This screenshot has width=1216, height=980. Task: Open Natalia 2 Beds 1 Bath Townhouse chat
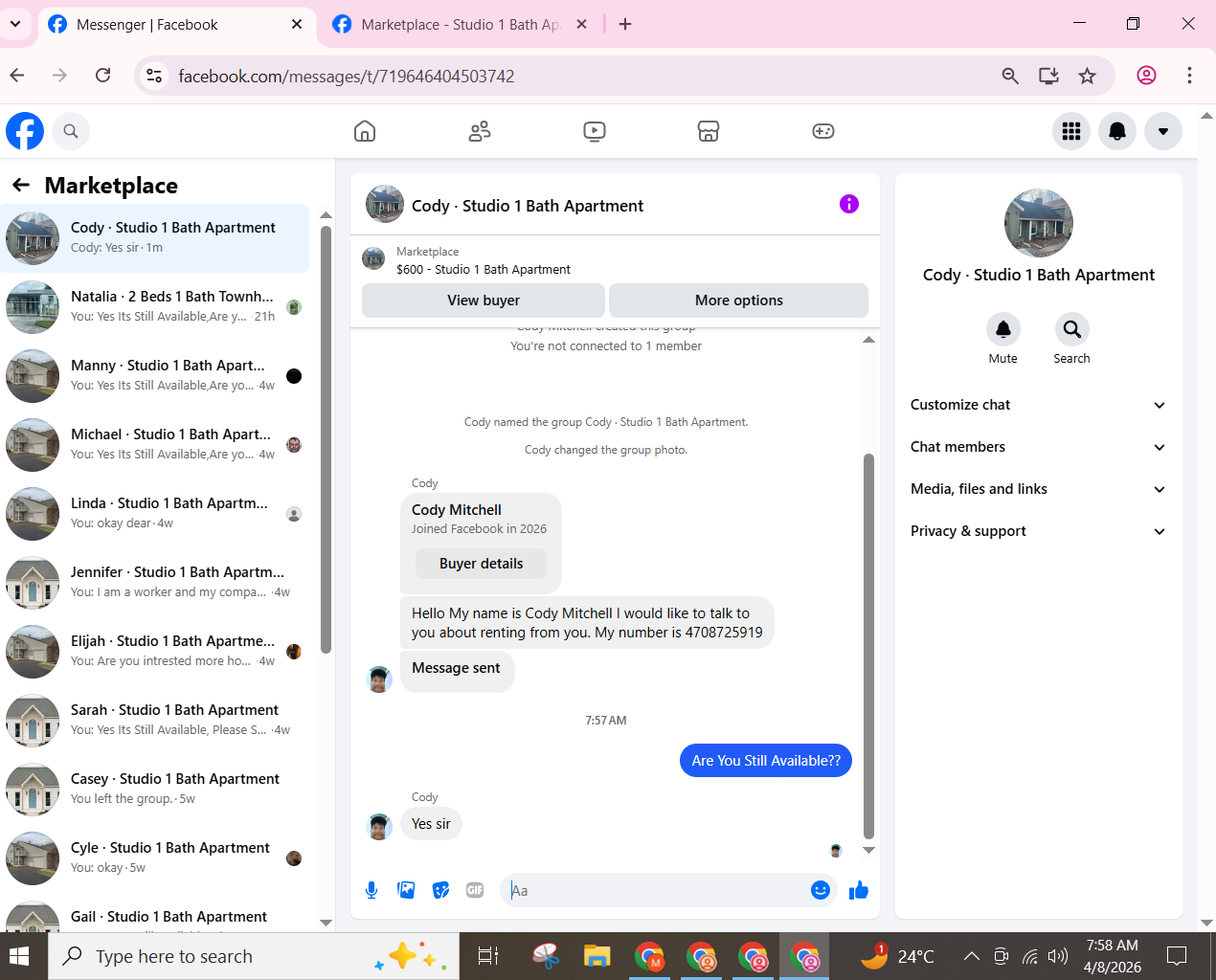click(x=155, y=307)
